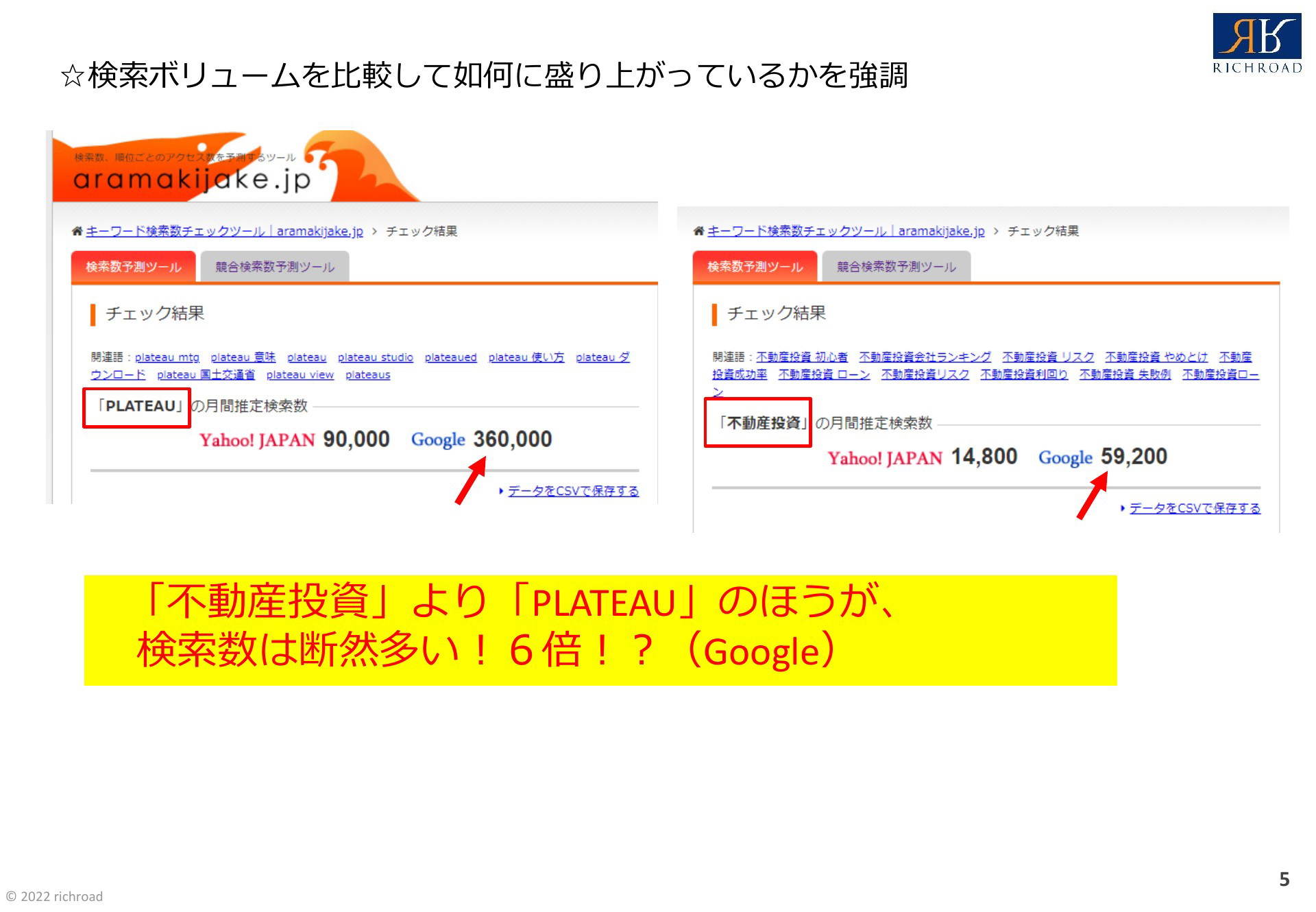Viewport: 1316px width, 912px height.
Task: Open the related word 'plateau studio'
Action: 376,357
